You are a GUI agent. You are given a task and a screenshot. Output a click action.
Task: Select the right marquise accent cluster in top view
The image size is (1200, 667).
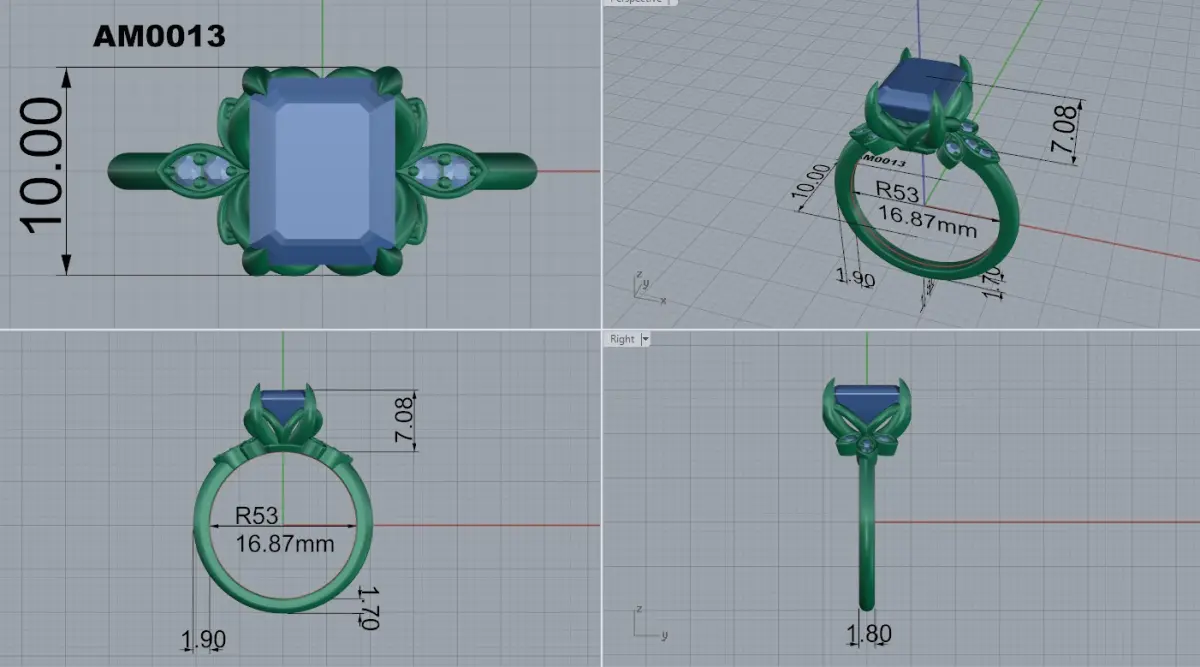pyautogui.click(x=443, y=170)
